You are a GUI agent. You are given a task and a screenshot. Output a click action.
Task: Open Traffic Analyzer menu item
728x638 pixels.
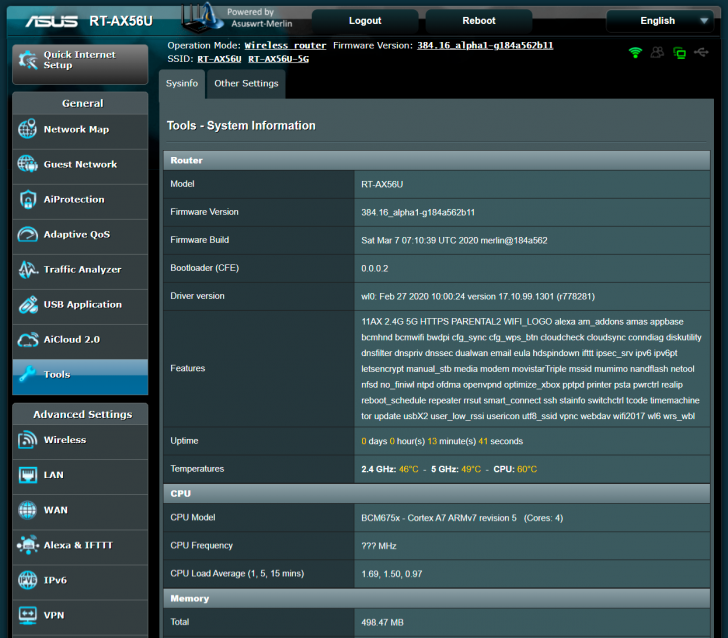(80, 272)
